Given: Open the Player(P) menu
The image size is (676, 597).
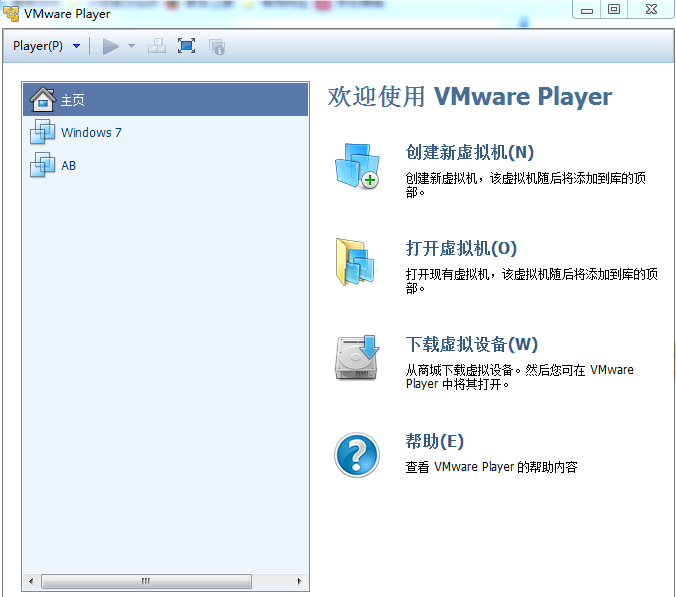Looking at the screenshot, I should pyautogui.click(x=46, y=46).
